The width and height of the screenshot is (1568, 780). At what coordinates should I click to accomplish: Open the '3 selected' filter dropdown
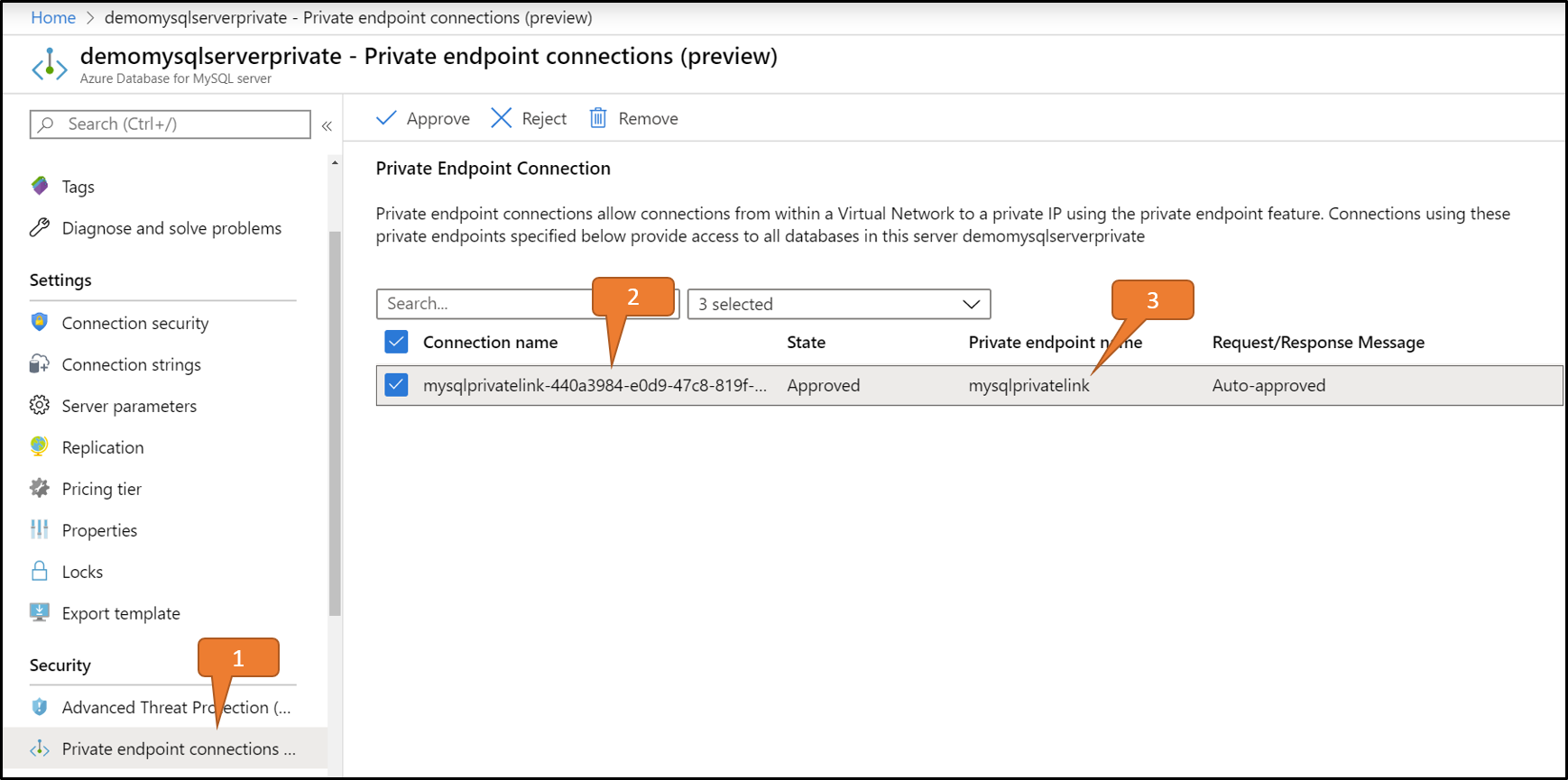tap(839, 304)
